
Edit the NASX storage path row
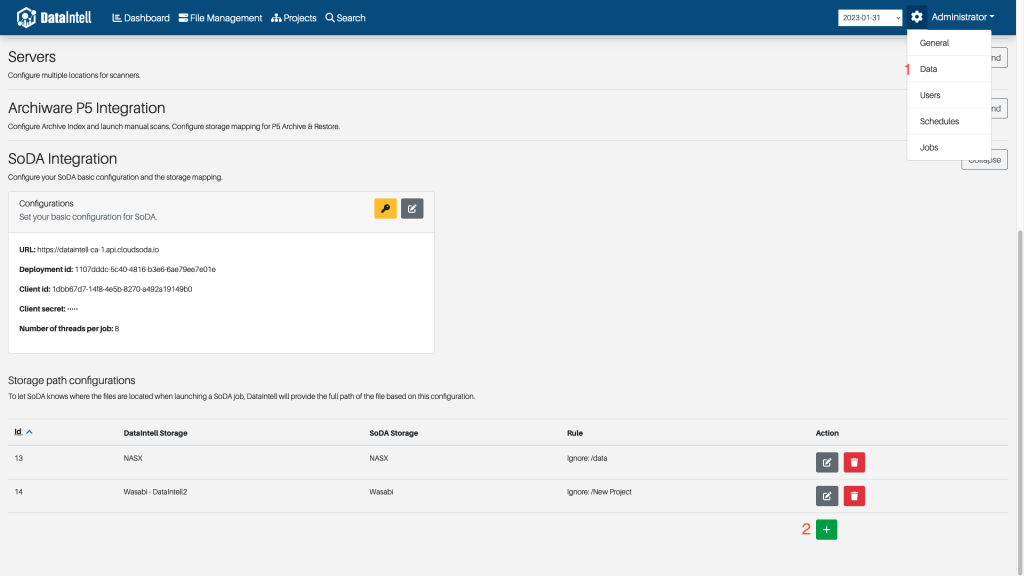827,462
